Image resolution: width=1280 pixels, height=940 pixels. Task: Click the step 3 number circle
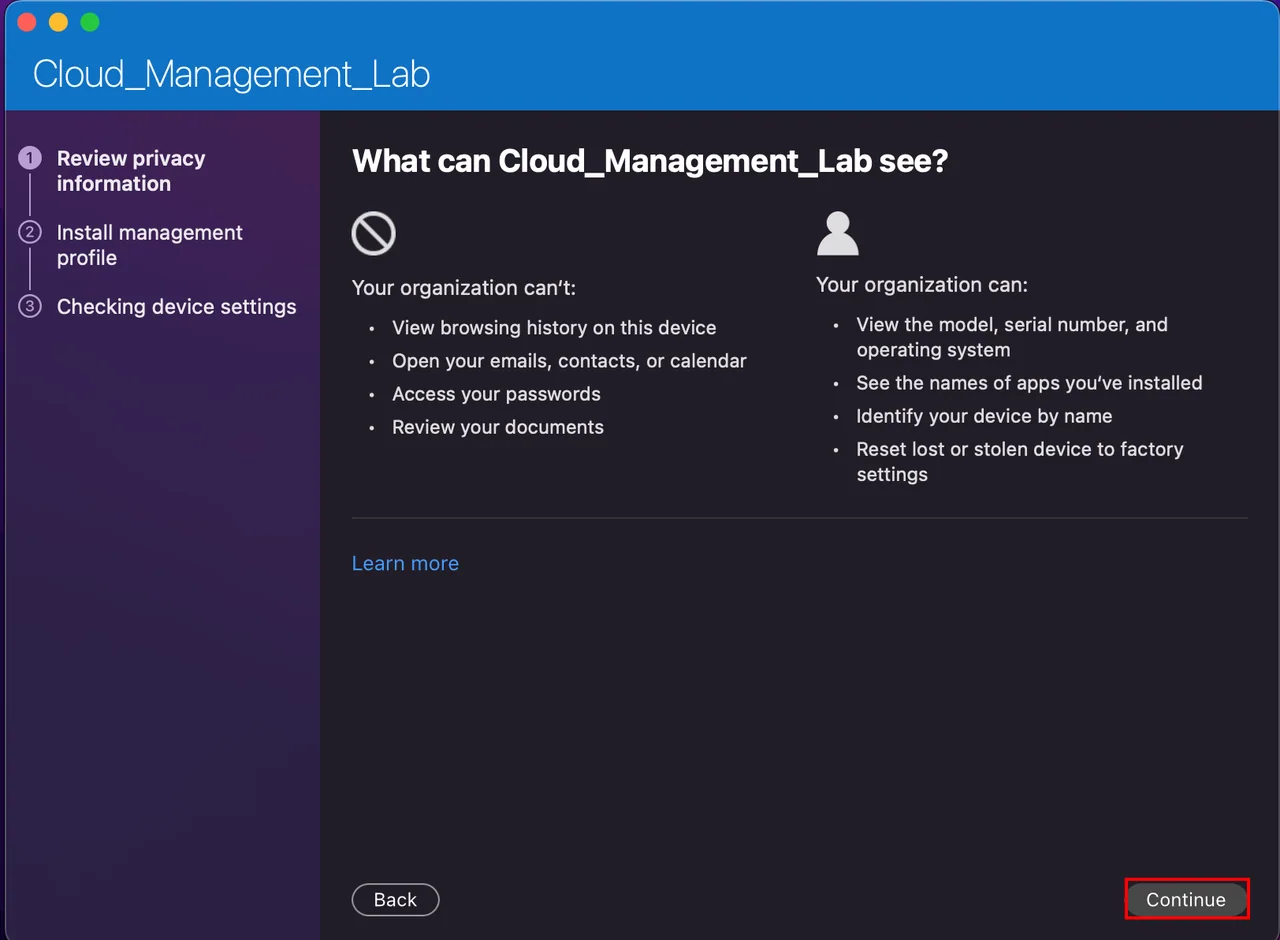(30, 306)
